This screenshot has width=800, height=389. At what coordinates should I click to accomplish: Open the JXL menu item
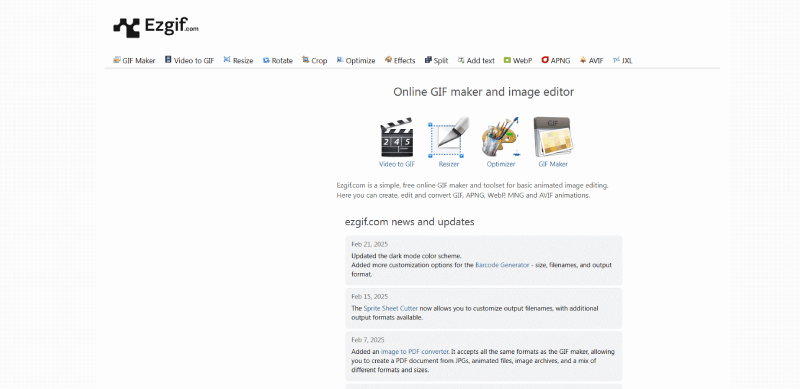pyautogui.click(x=627, y=60)
